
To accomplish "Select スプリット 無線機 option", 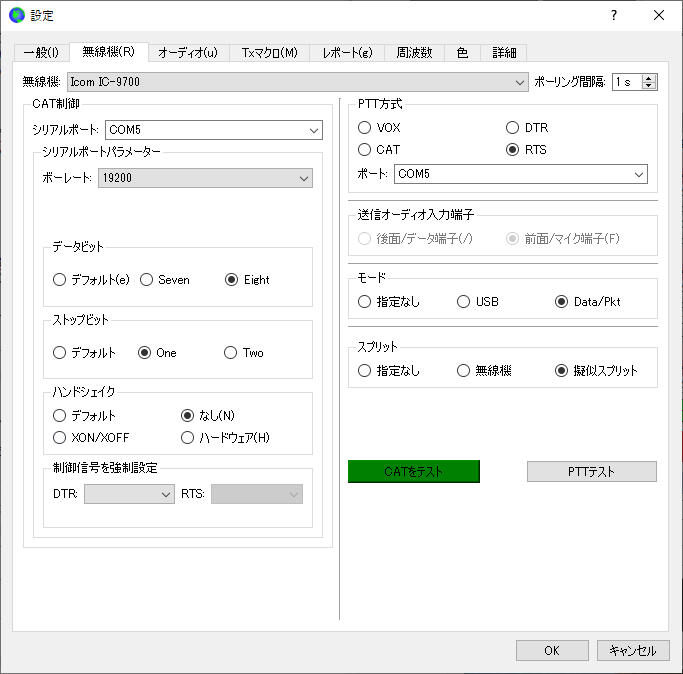I will pyautogui.click(x=484, y=371).
